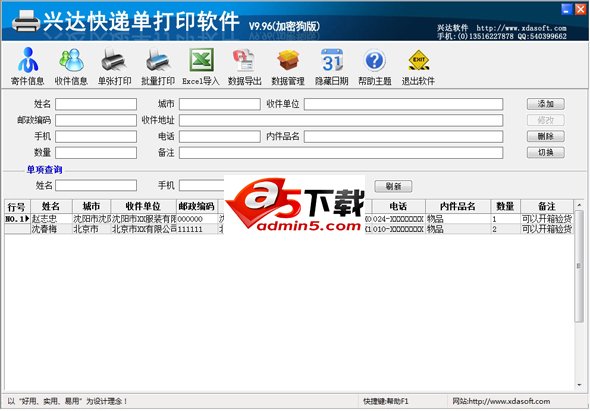Click the 快捷键:帮助F1 status text

(x=385, y=401)
